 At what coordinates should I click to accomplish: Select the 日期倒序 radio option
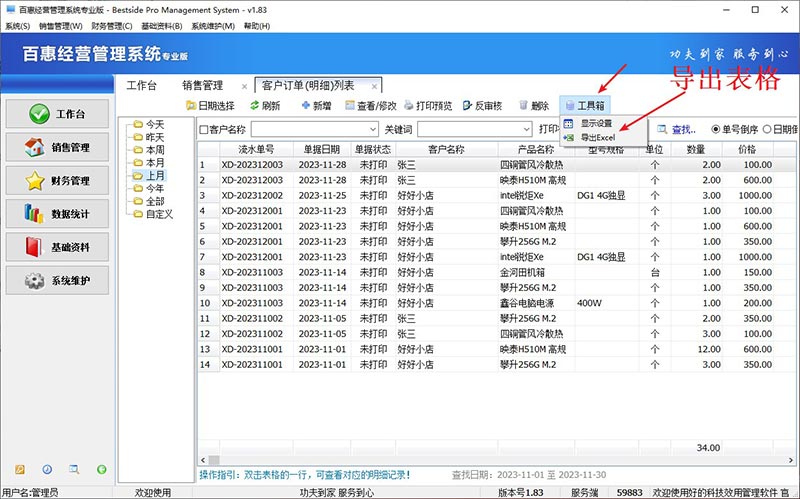[767, 129]
